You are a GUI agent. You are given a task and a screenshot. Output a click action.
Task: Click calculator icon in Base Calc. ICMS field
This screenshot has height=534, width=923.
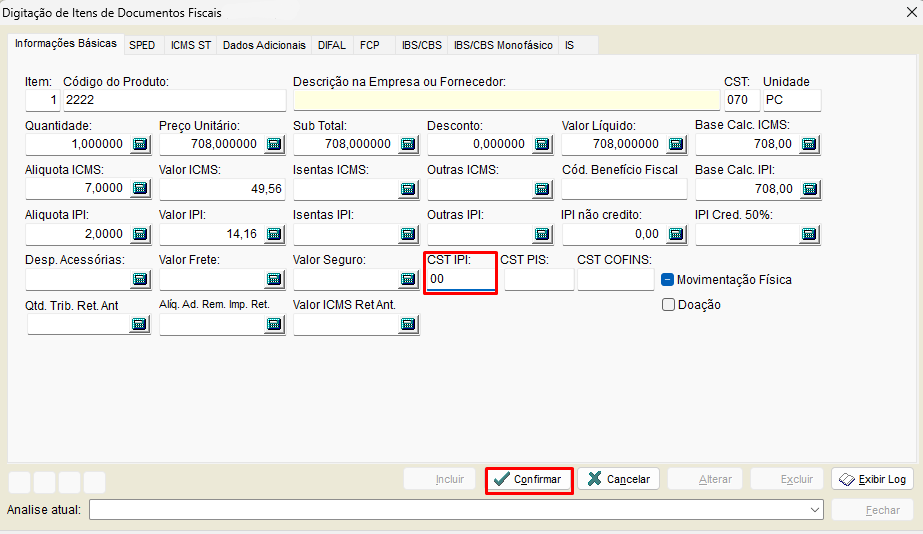pyautogui.click(x=810, y=144)
